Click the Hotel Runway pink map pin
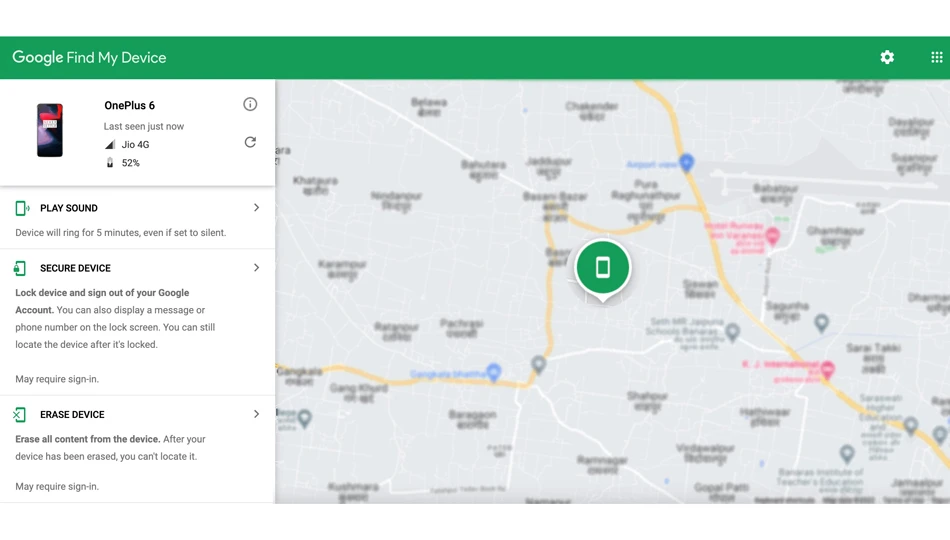The height and width of the screenshot is (540, 950). [772, 236]
